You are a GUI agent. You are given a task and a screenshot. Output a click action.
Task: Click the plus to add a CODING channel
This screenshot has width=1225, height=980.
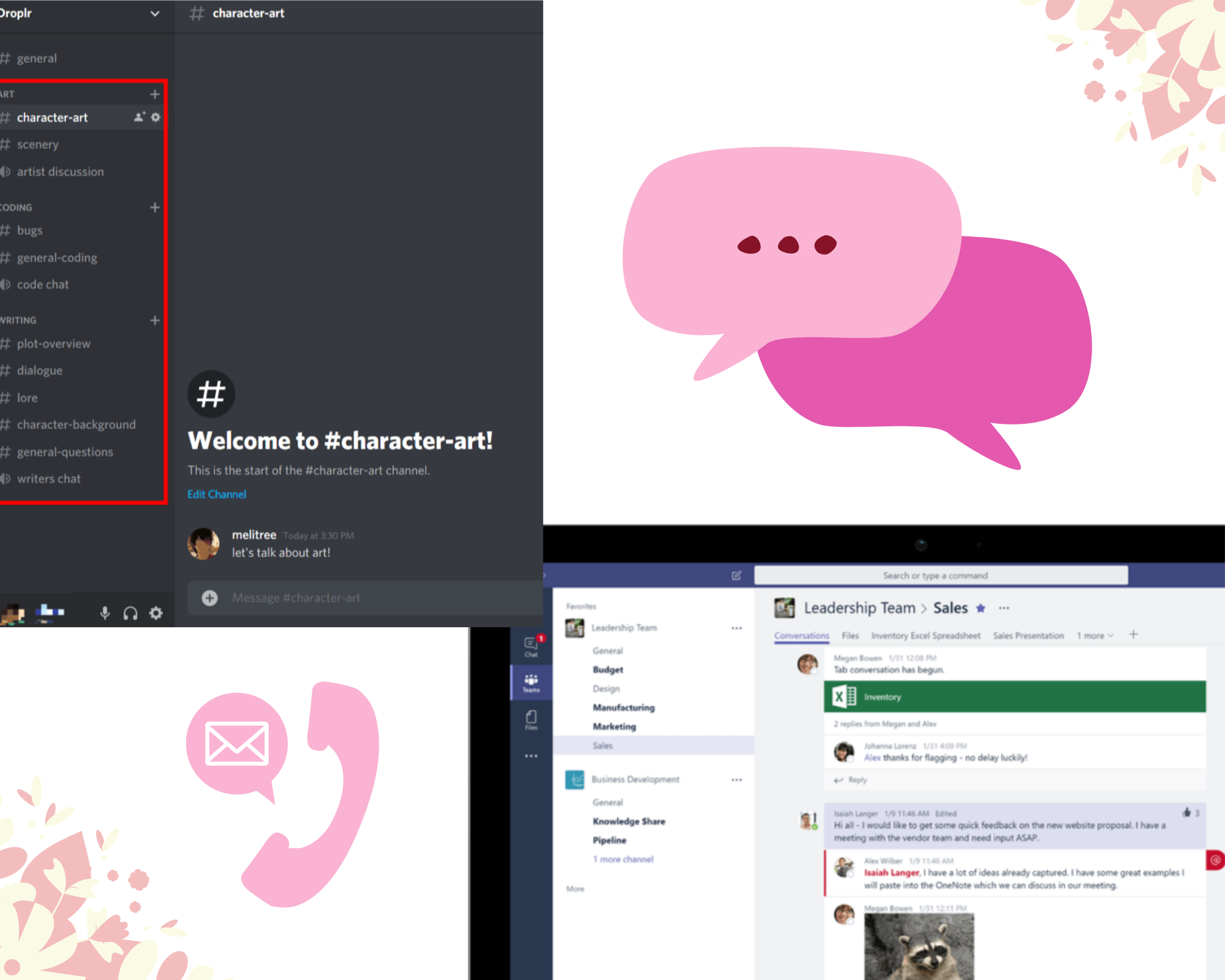click(155, 208)
